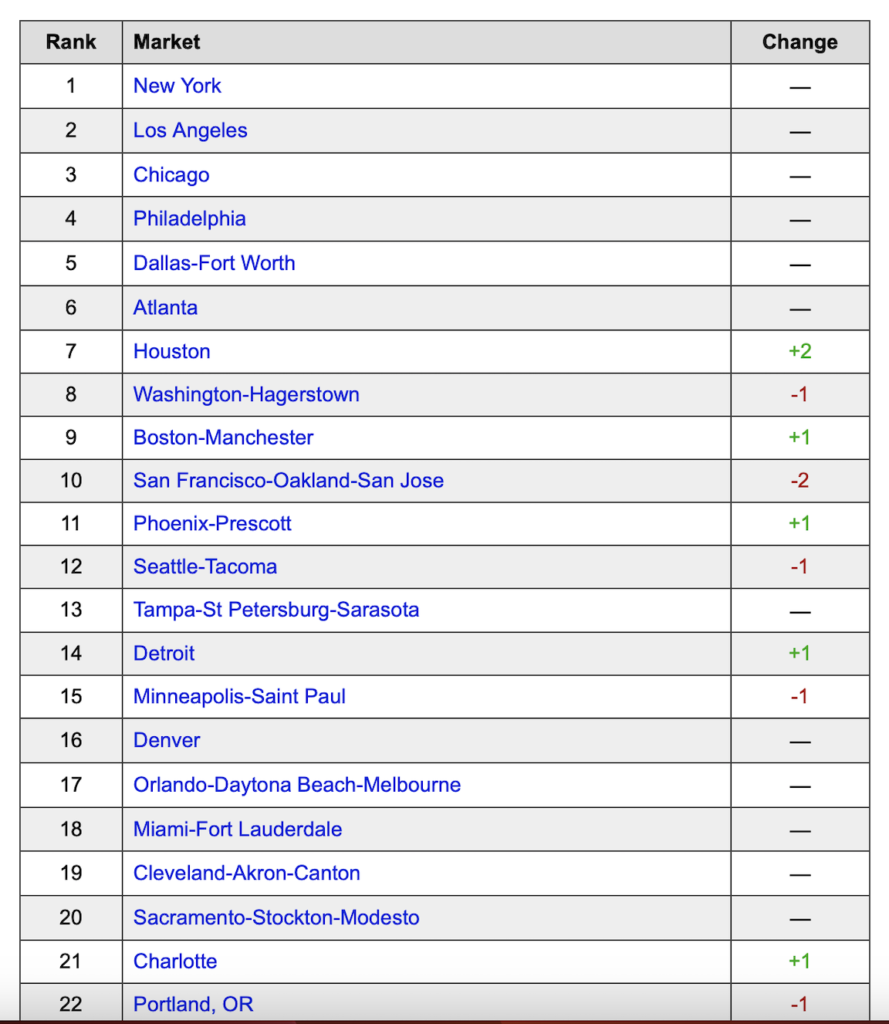Click the Rank column header
The width and height of the screenshot is (889, 1024).
click(x=71, y=42)
